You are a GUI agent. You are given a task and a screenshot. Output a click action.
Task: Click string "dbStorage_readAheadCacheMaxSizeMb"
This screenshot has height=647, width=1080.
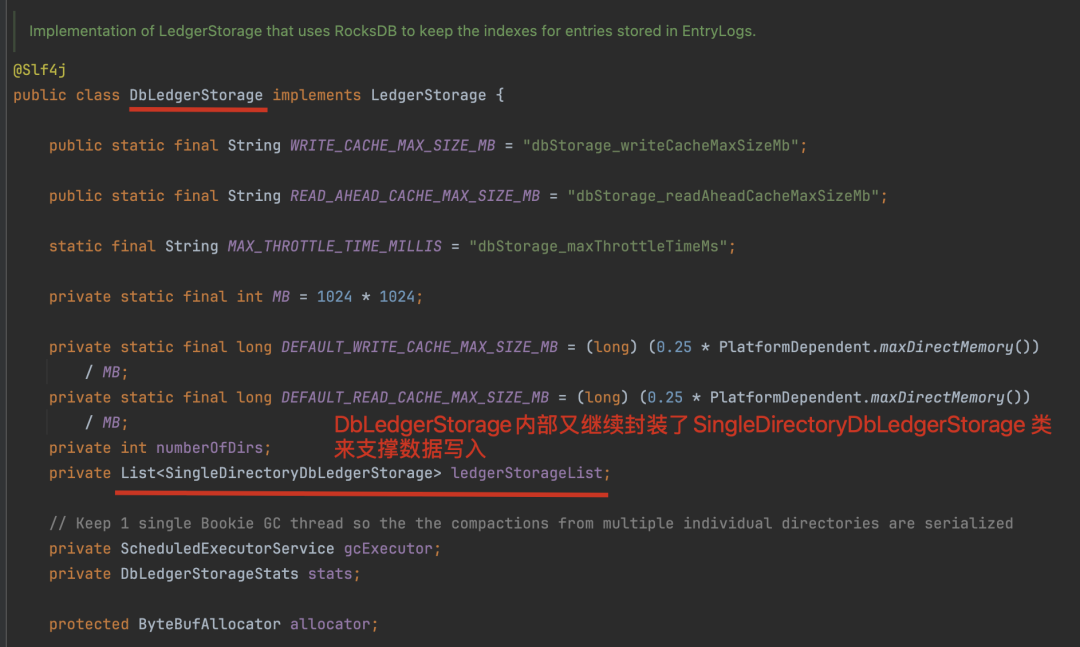723,196
